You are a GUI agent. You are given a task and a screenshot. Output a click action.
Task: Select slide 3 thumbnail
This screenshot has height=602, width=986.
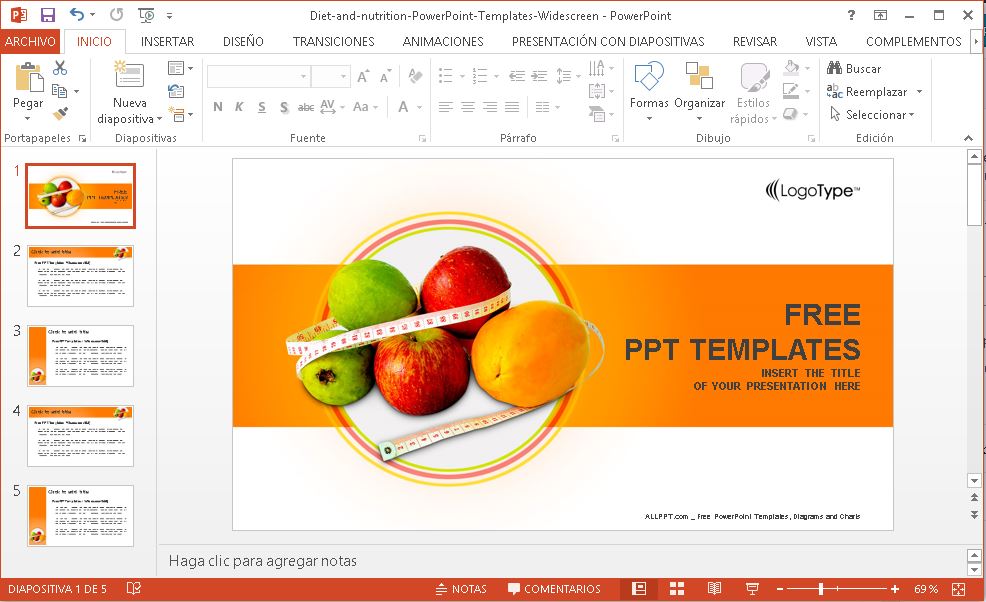[x=81, y=353]
